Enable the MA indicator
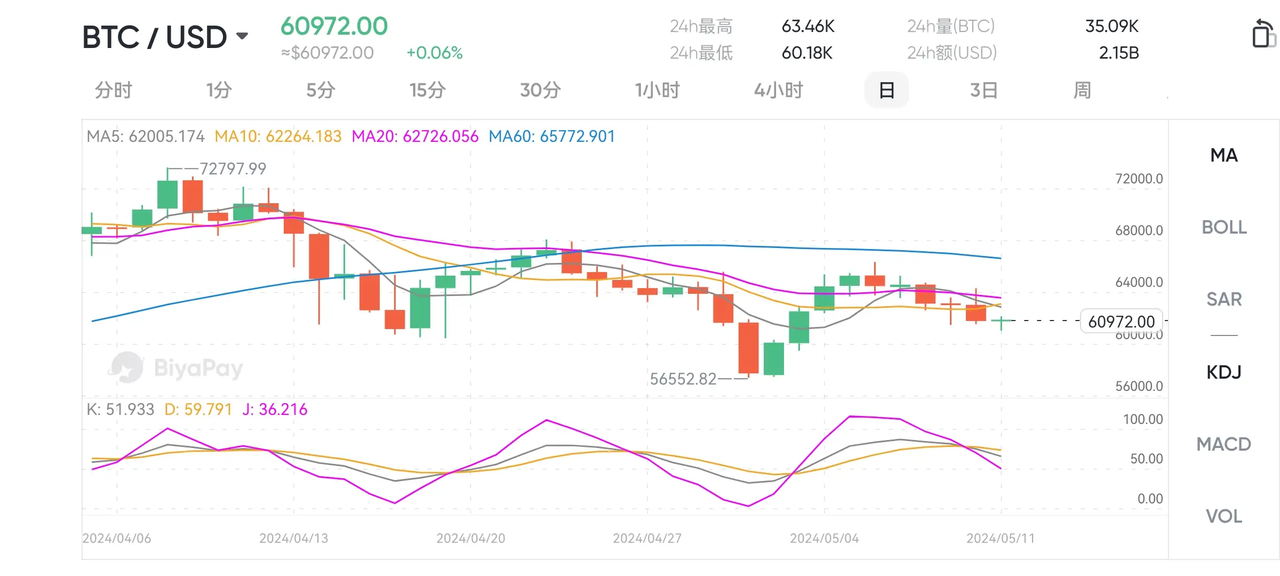 [x=1224, y=155]
